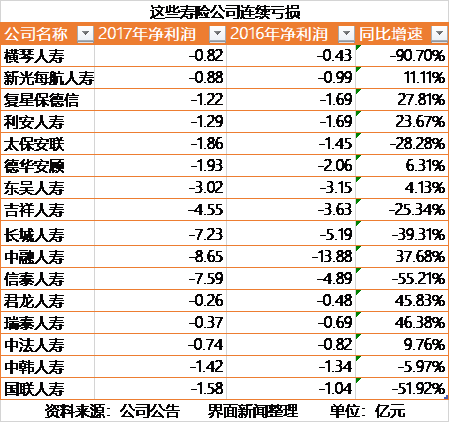Select the 公司名称 header cell
The image size is (450, 423).
pyautogui.click(x=47, y=34)
